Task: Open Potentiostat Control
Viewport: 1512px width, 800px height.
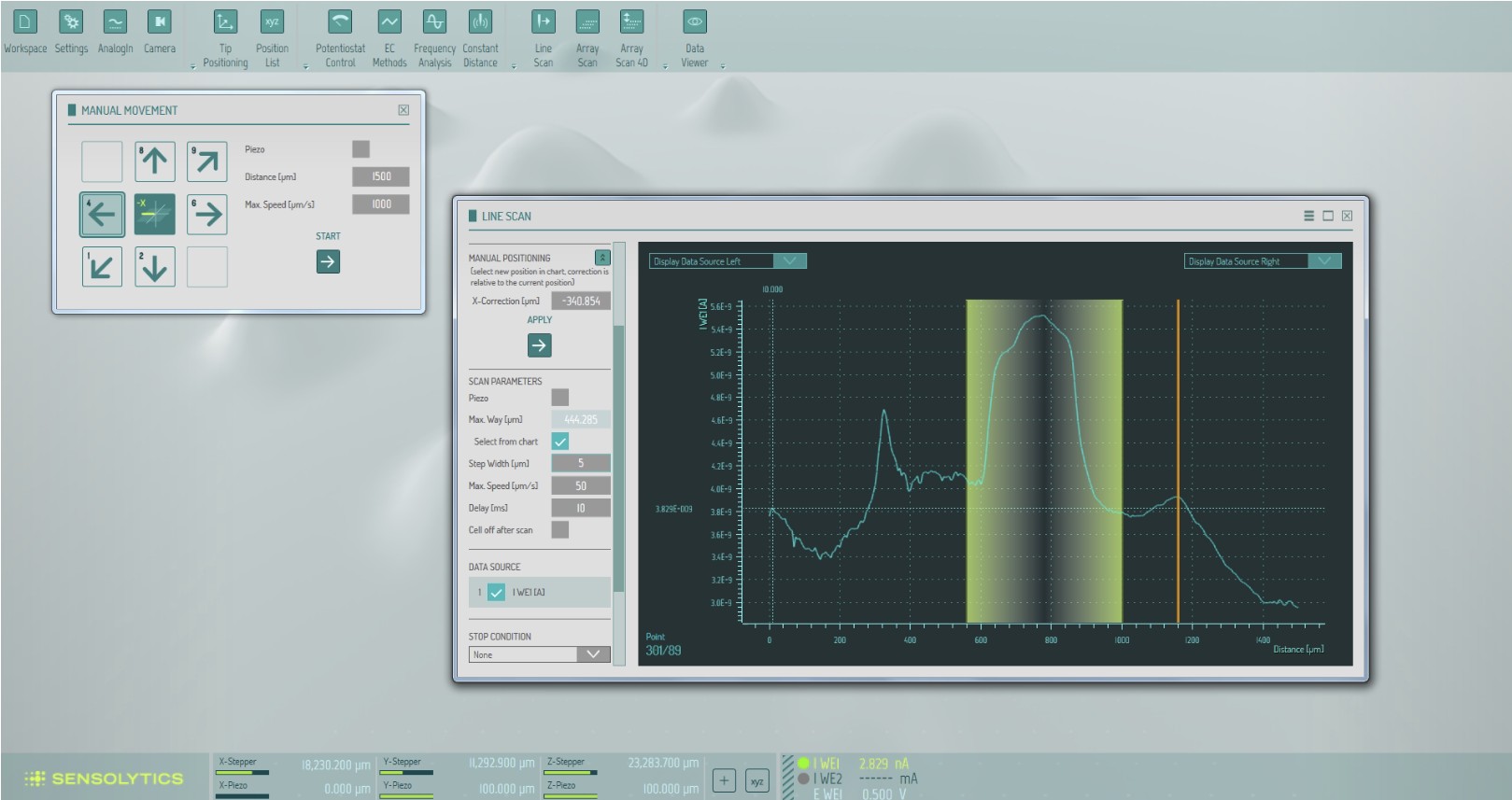Action: pos(340,38)
